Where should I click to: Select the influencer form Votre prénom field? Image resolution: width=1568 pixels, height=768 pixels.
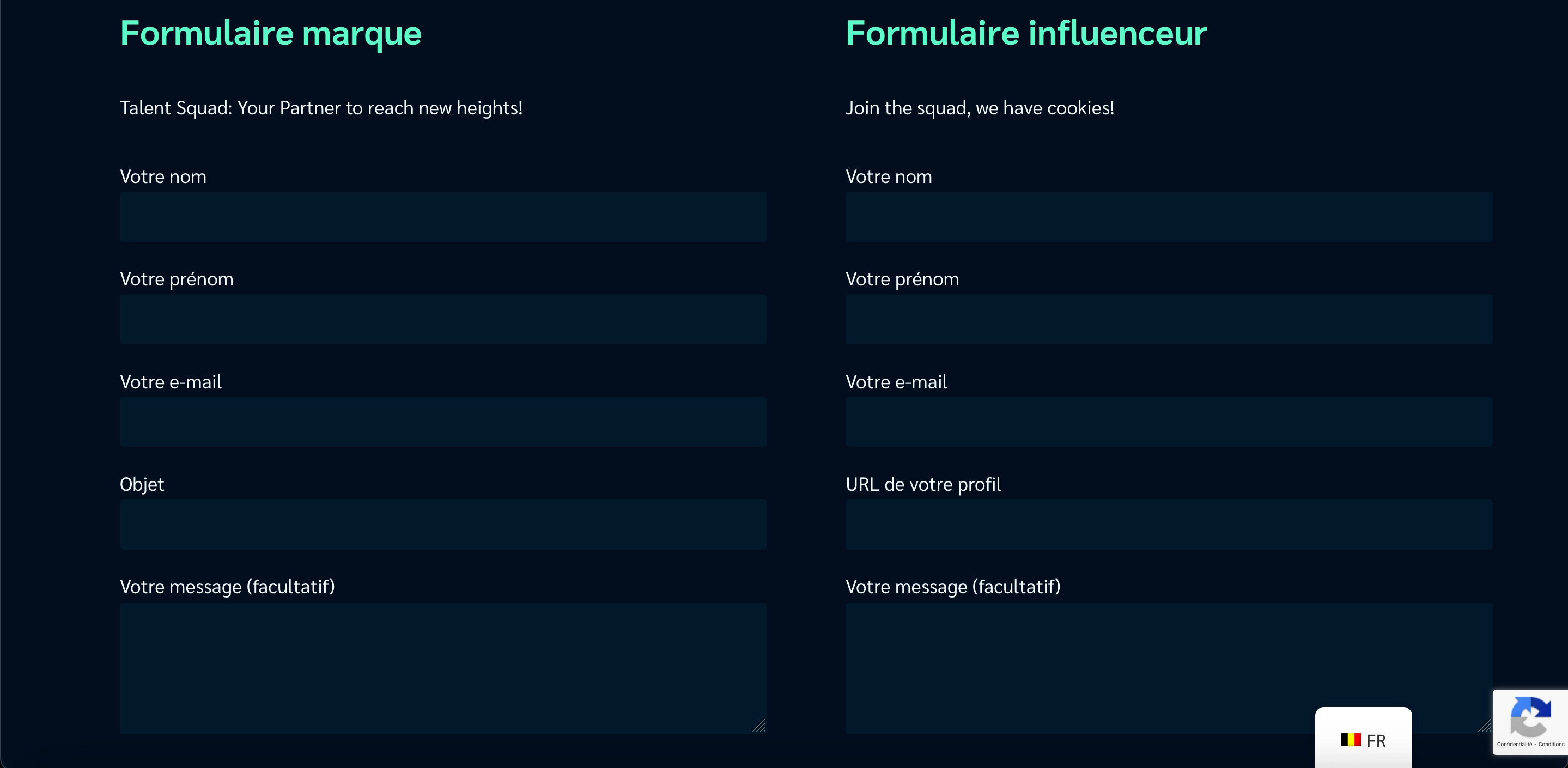1168,320
